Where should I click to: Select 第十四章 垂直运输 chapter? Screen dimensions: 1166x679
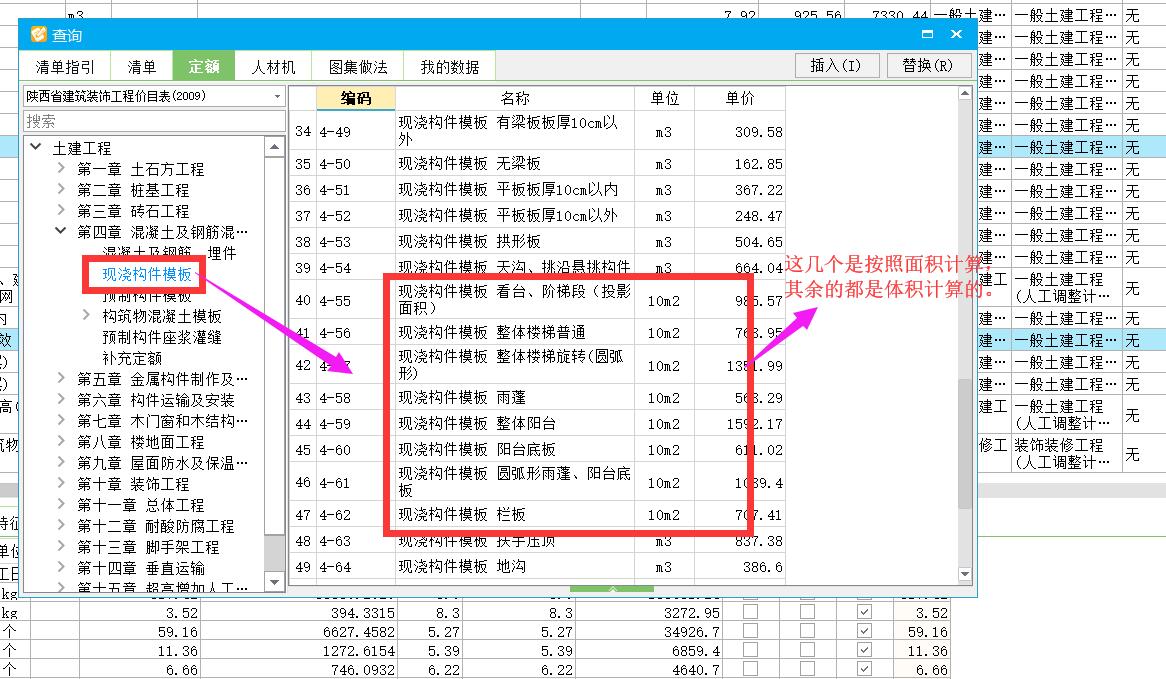pyautogui.click(x=141, y=568)
